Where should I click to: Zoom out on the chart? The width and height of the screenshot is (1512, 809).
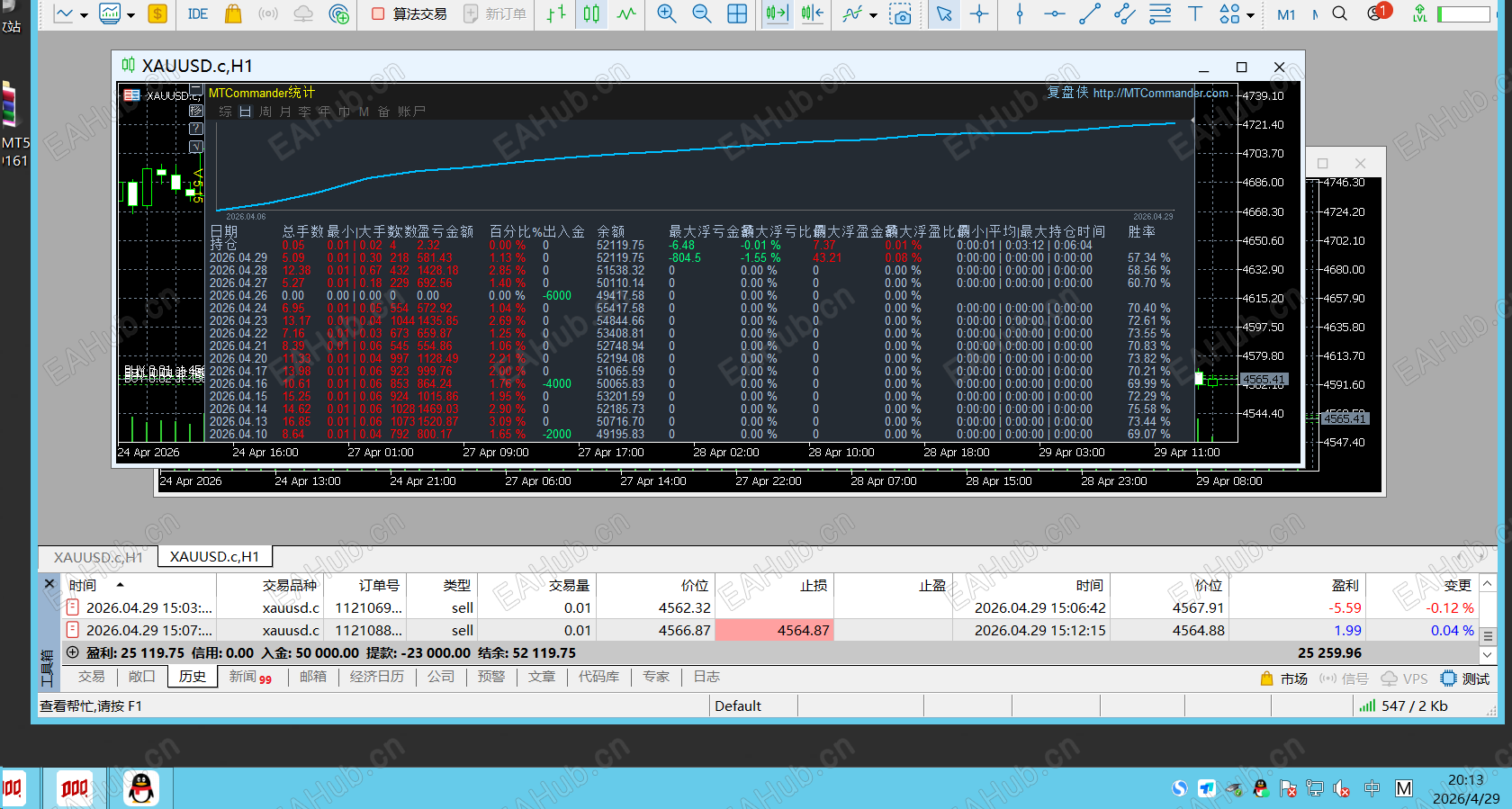[x=702, y=13]
